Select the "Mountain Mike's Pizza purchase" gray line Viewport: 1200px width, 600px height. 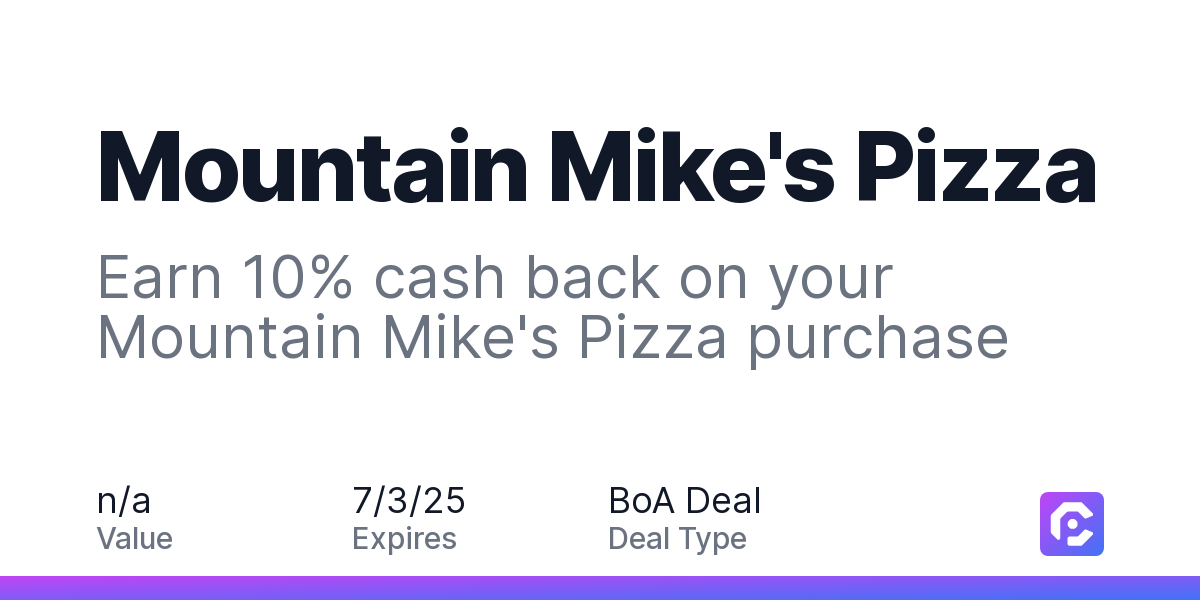click(553, 340)
